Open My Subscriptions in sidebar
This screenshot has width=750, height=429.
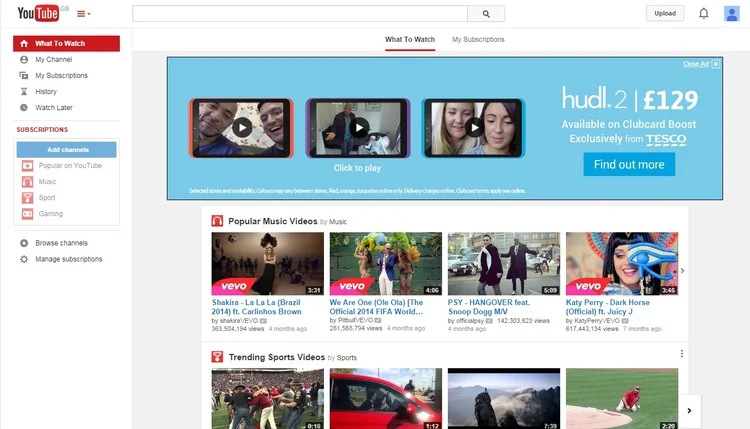[61, 76]
